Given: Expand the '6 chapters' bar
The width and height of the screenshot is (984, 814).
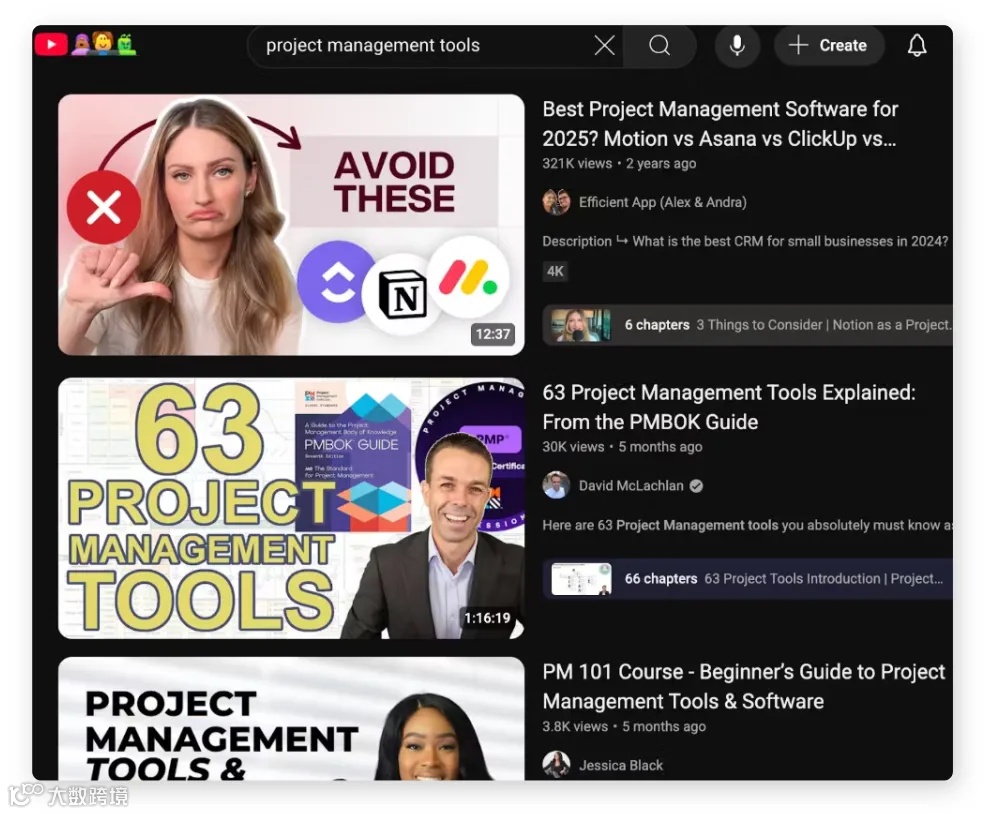Looking at the screenshot, I should tap(747, 324).
